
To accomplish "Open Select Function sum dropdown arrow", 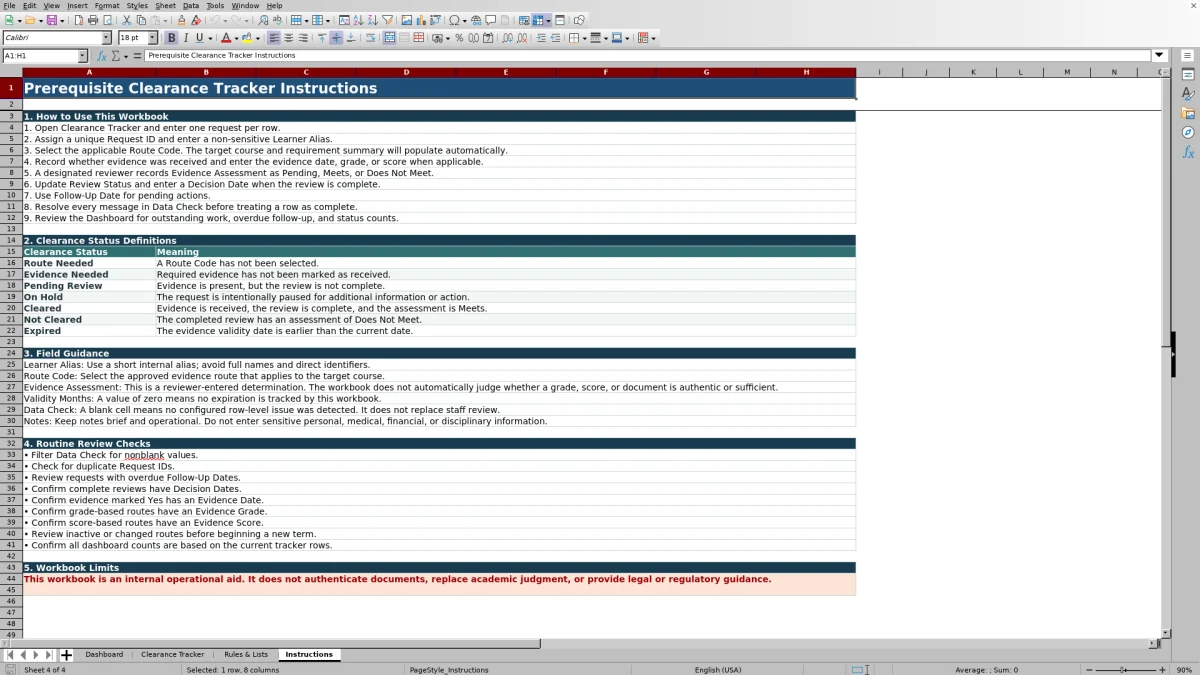I will pyautogui.click(x=125, y=56).
